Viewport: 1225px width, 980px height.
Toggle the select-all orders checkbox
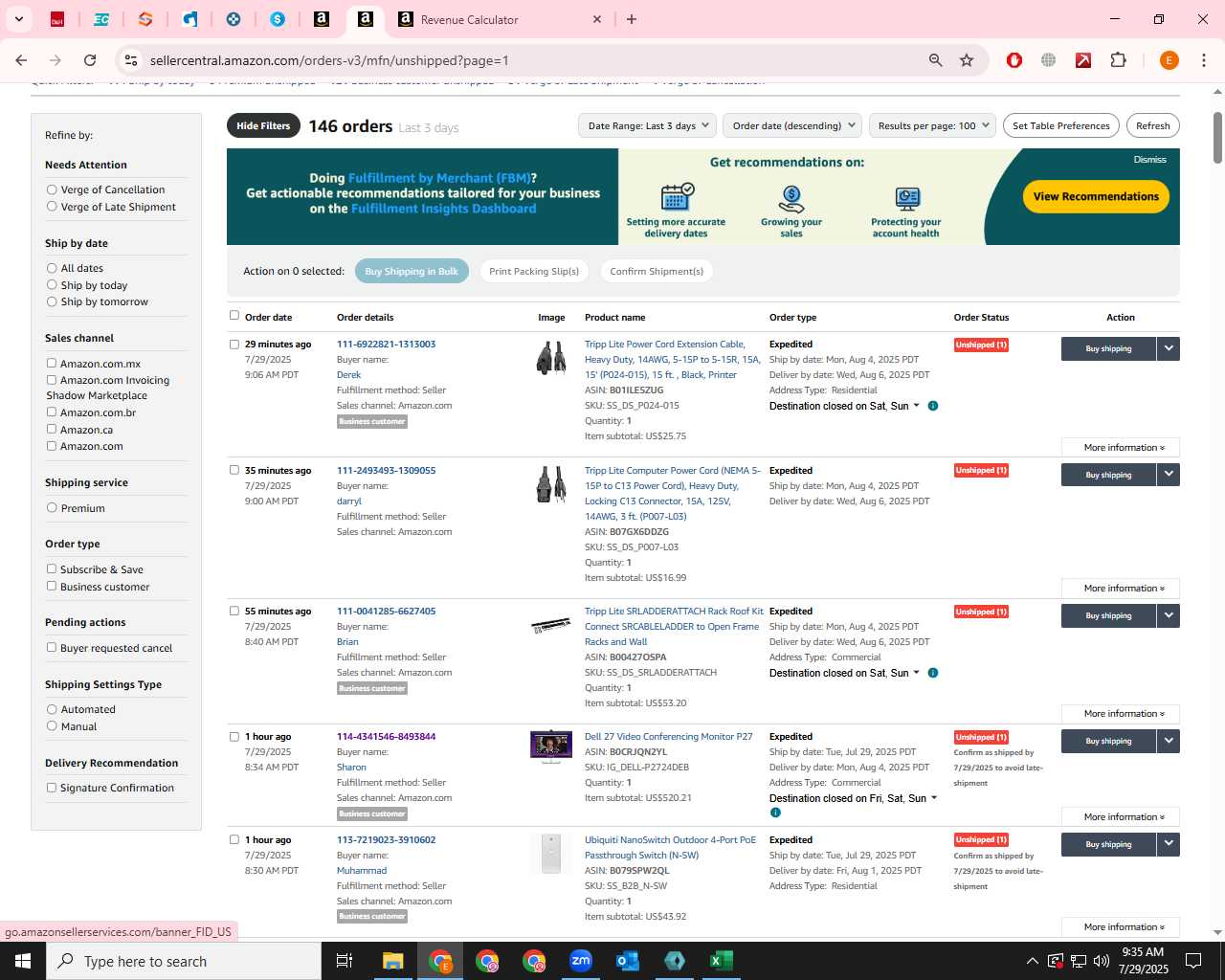[x=234, y=315]
